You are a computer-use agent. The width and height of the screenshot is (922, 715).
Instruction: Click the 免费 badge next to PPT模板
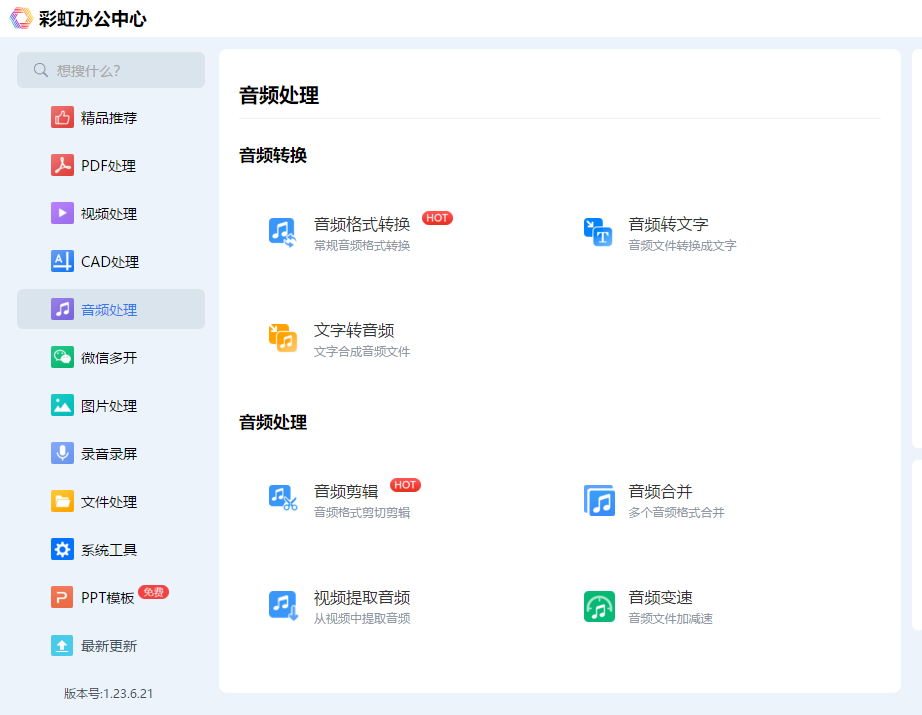(153, 592)
